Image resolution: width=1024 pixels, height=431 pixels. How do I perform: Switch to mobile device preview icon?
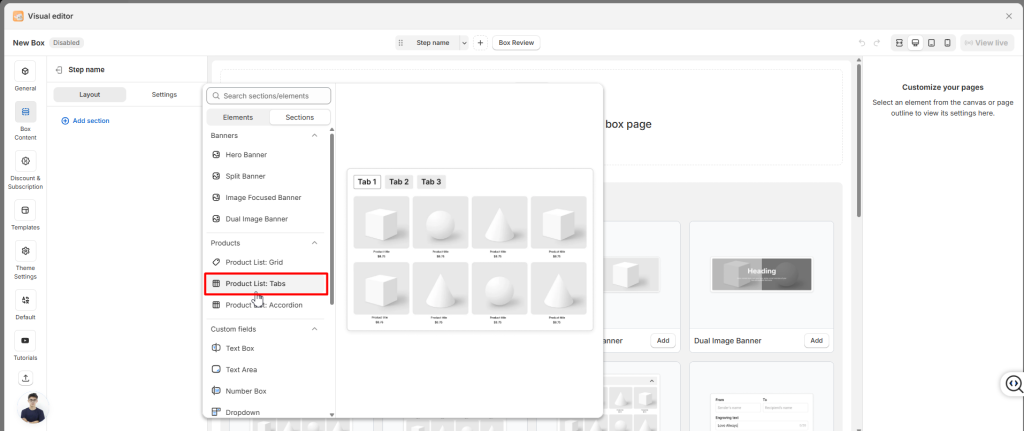(x=948, y=43)
